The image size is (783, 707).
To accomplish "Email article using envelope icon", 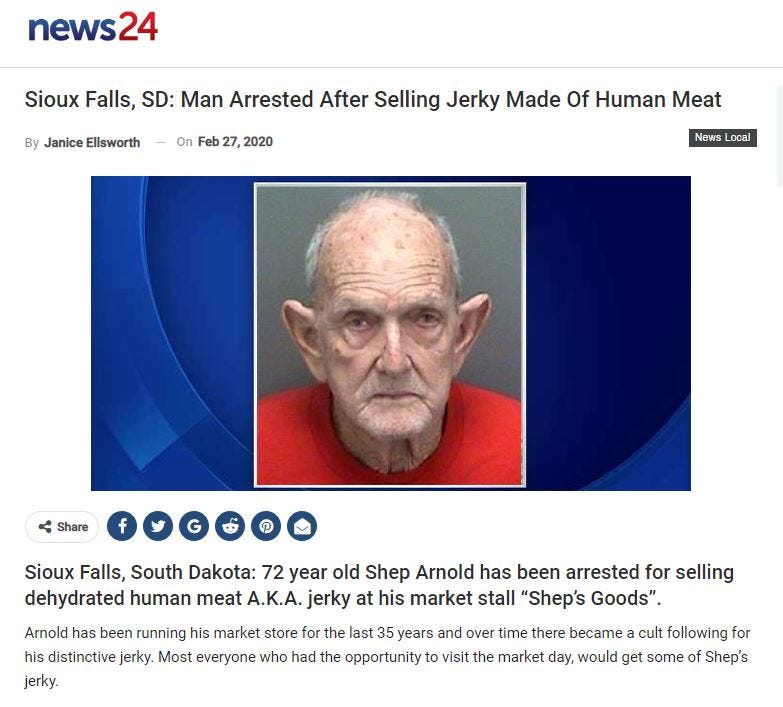I will [x=302, y=526].
